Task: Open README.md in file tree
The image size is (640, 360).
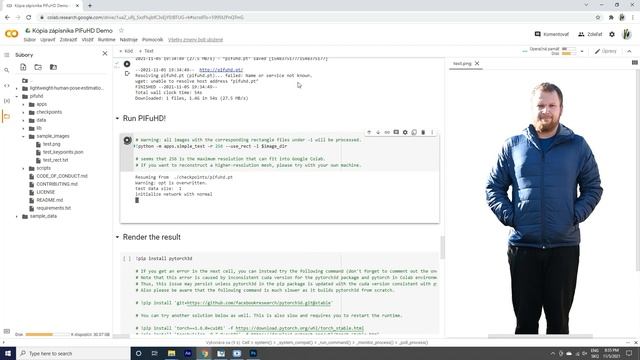Action: point(49,200)
